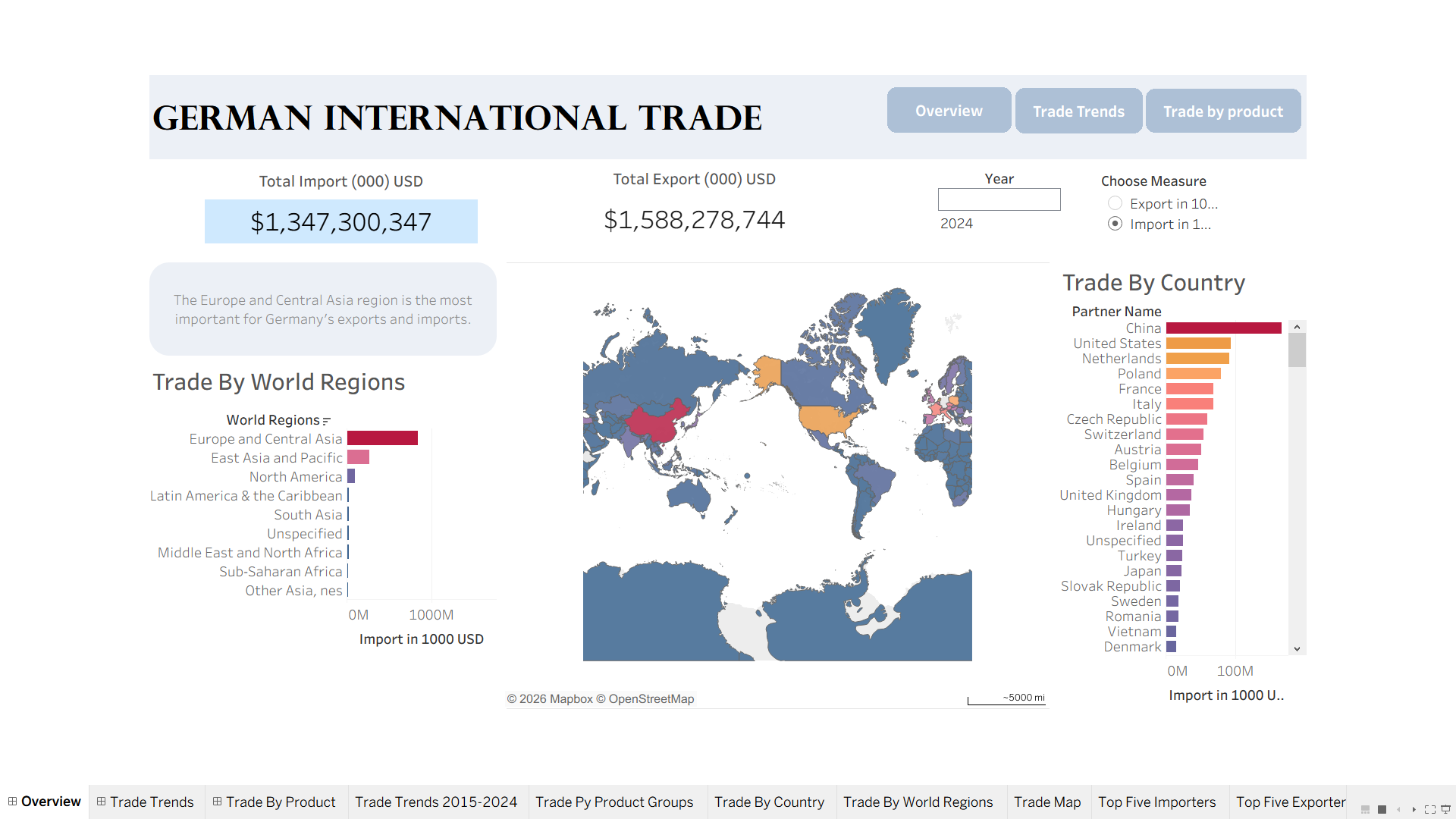The height and width of the screenshot is (819, 1456).
Task: Click dashboard icon on Overview tab
Action: coord(12,802)
